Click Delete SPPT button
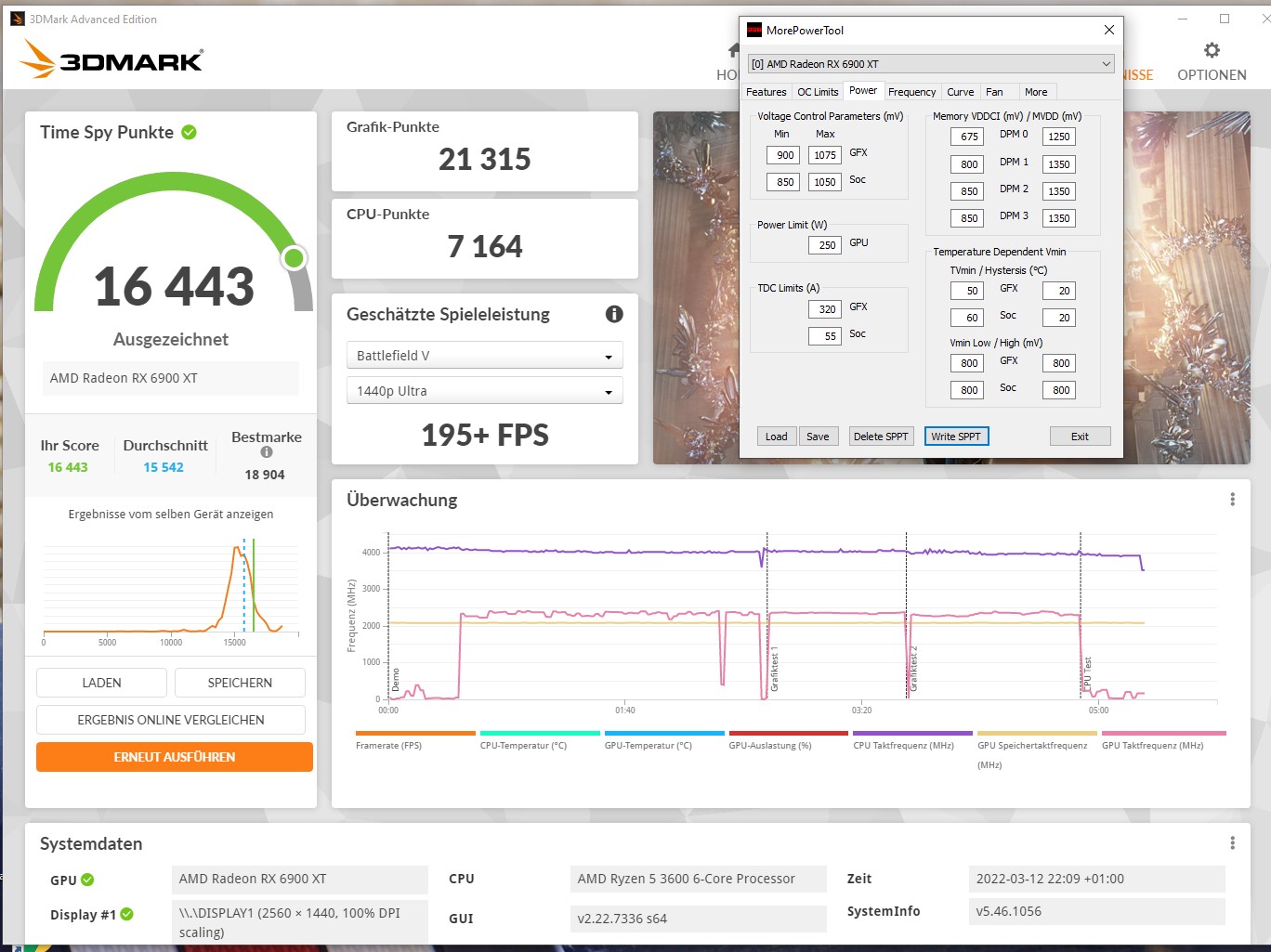1271x952 pixels. click(x=881, y=437)
